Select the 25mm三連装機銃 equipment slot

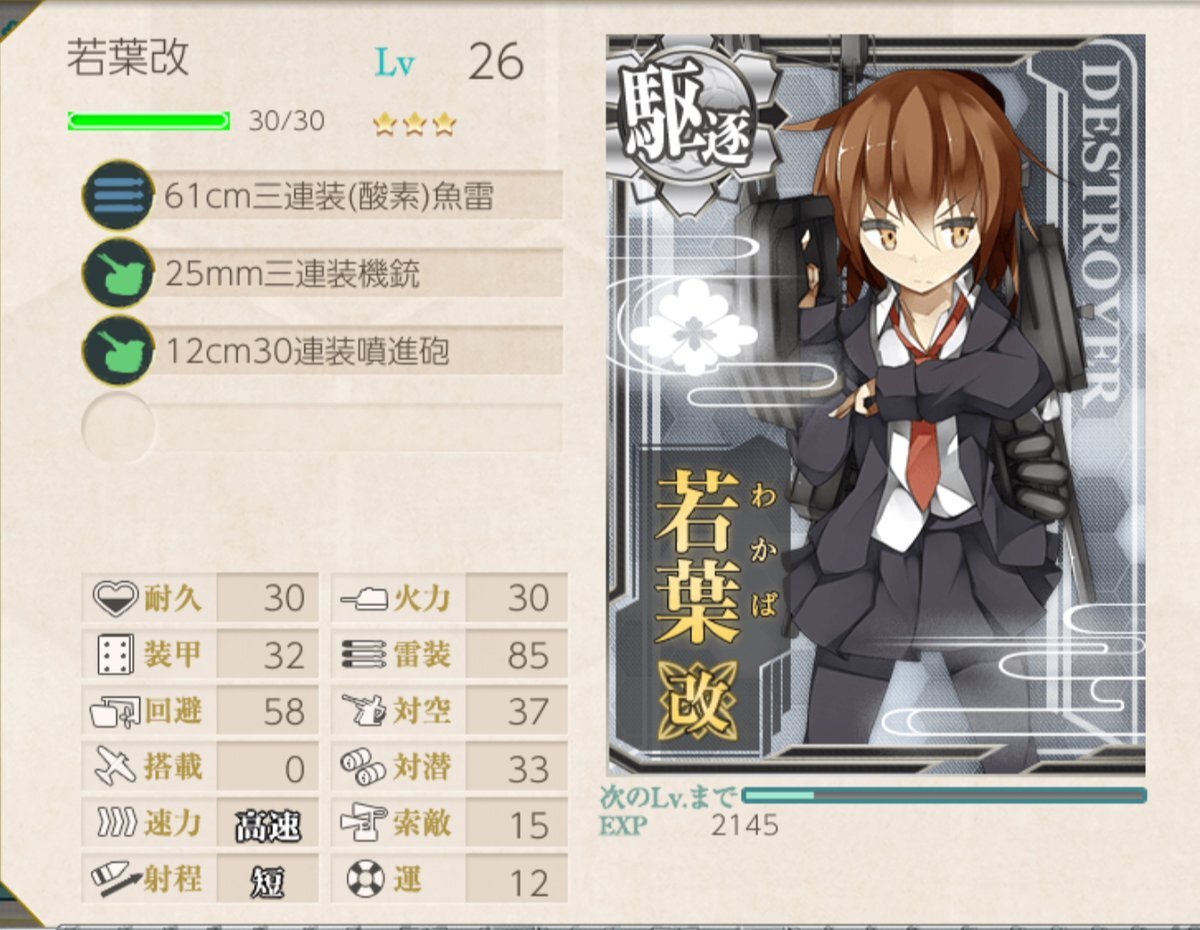pos(322,274)
